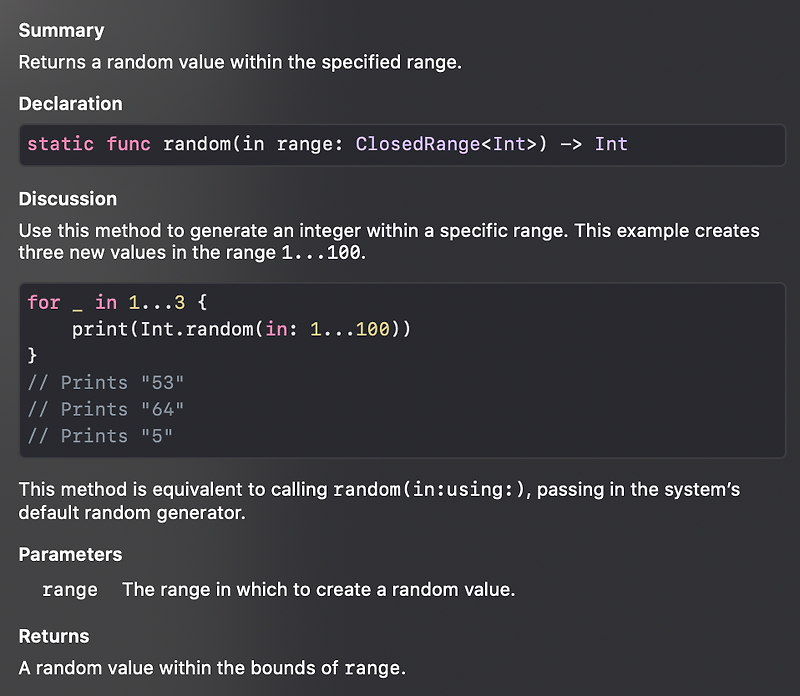Screen dimensions: 800x696
Task: Select the range parameter label under Parameters
Action: [x=68, y=590]
